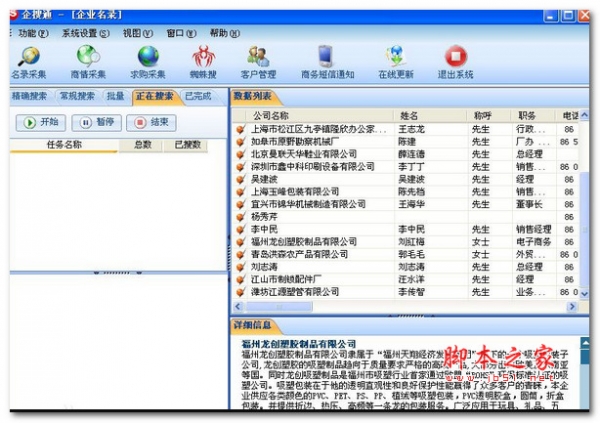Select the 数据列表 tab

point(253,96)
